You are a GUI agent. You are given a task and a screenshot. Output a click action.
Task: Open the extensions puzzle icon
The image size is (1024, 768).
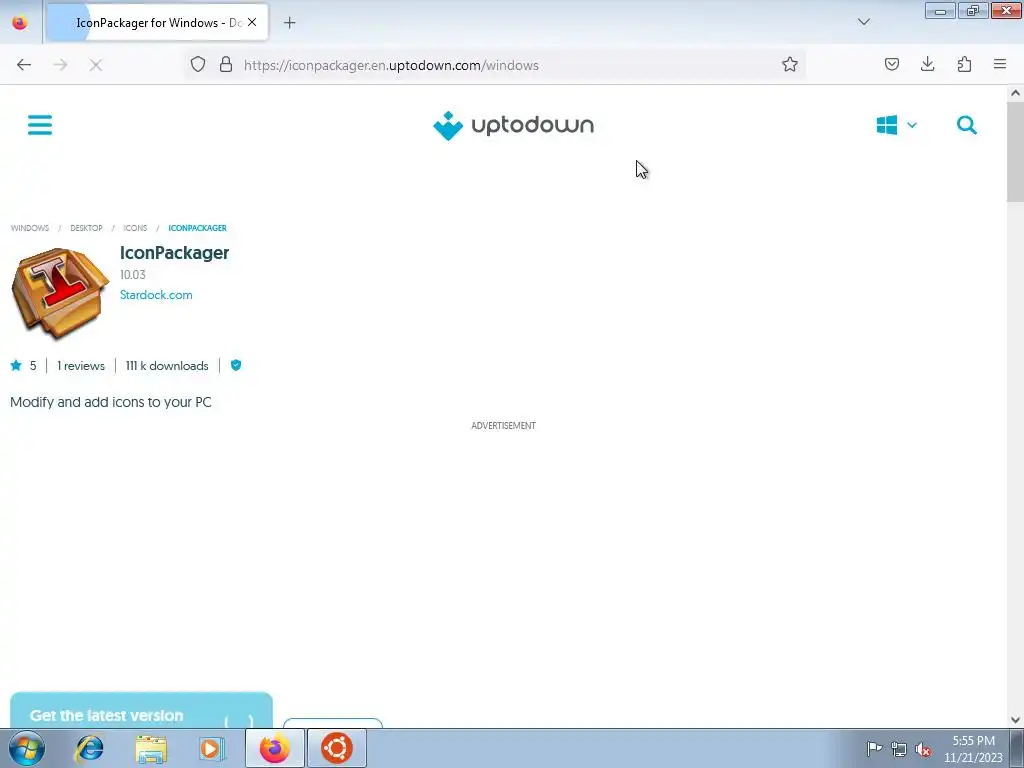pyautogui.click(x=964, y=64)
